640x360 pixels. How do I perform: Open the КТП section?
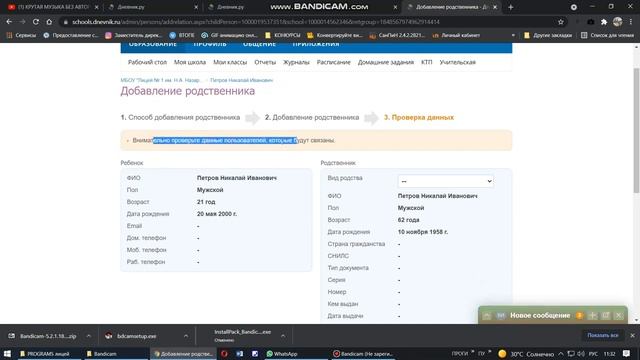click(x=427, y=62)
